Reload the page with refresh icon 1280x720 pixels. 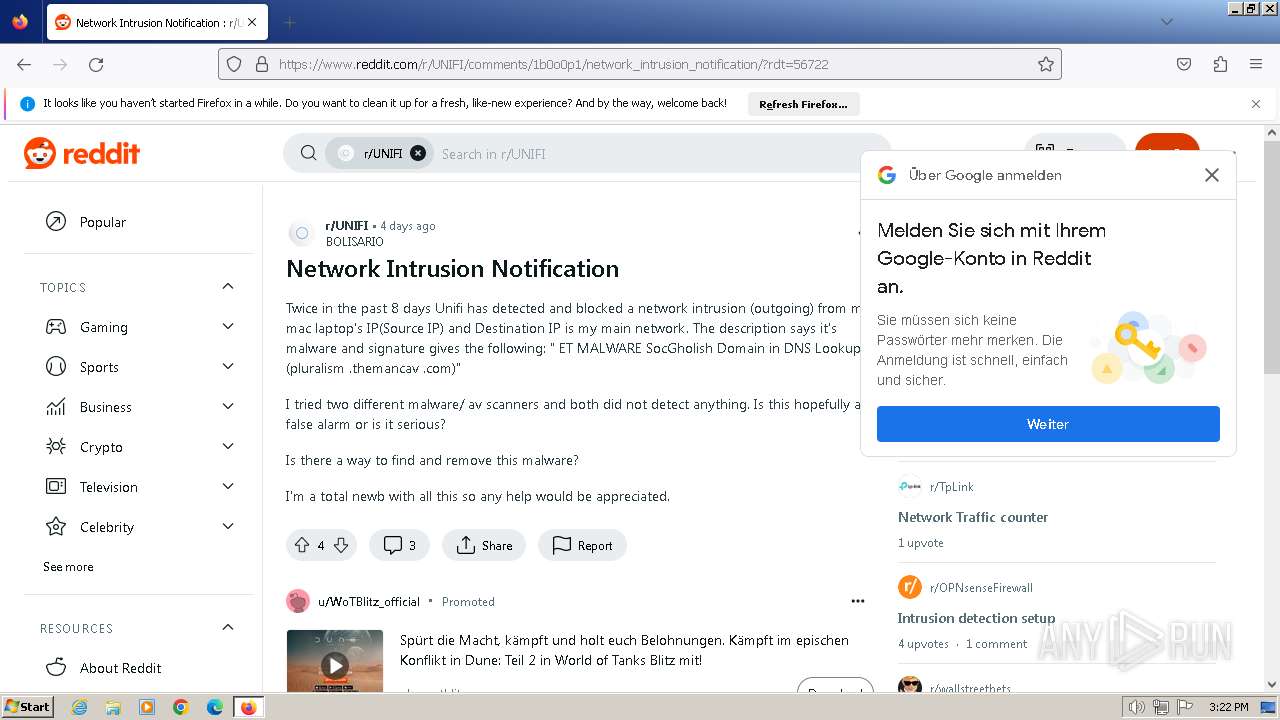coord(96,64)
